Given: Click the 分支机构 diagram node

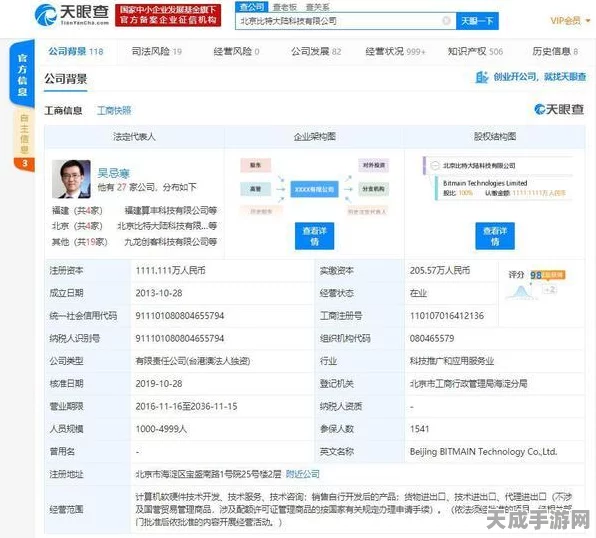Looking at the screenshot, I should click(x=373, y=189).
